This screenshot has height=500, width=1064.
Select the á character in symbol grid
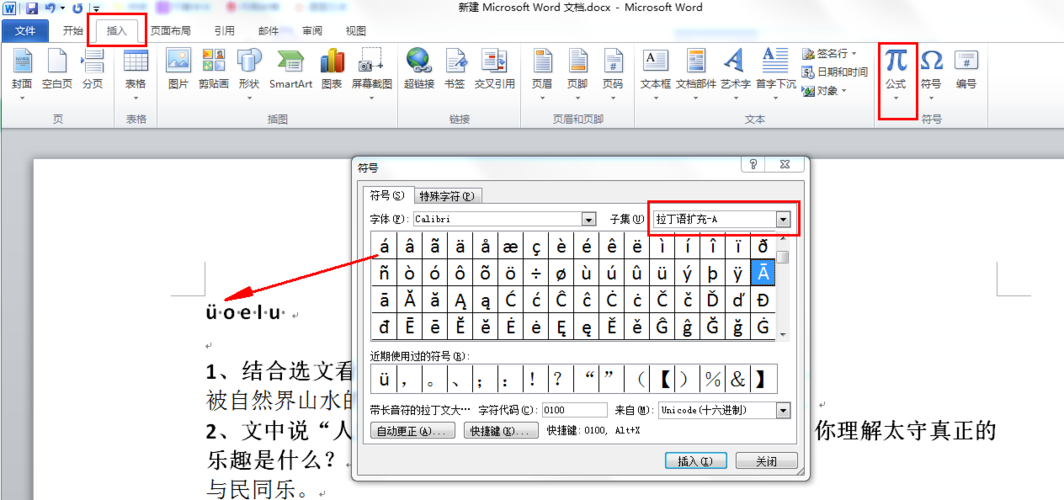click(384, 247)
